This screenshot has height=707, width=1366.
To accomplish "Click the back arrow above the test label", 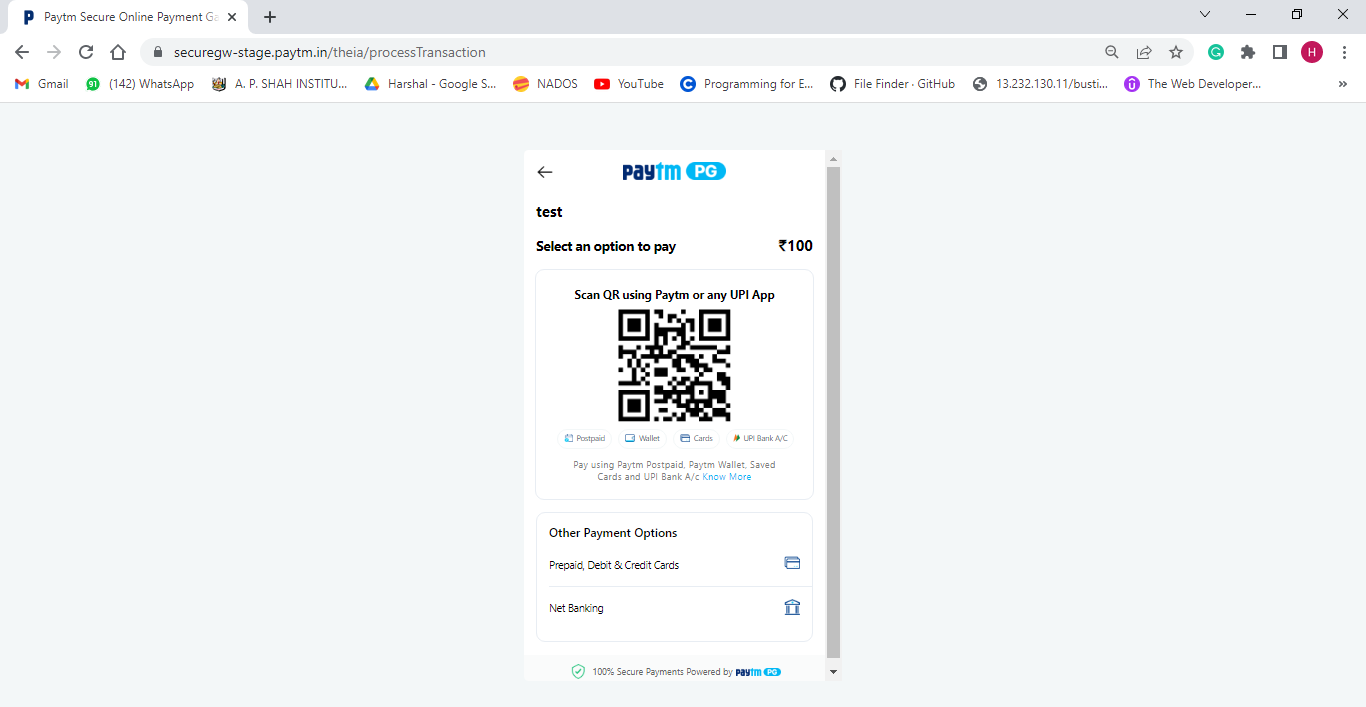I will 544,172.
